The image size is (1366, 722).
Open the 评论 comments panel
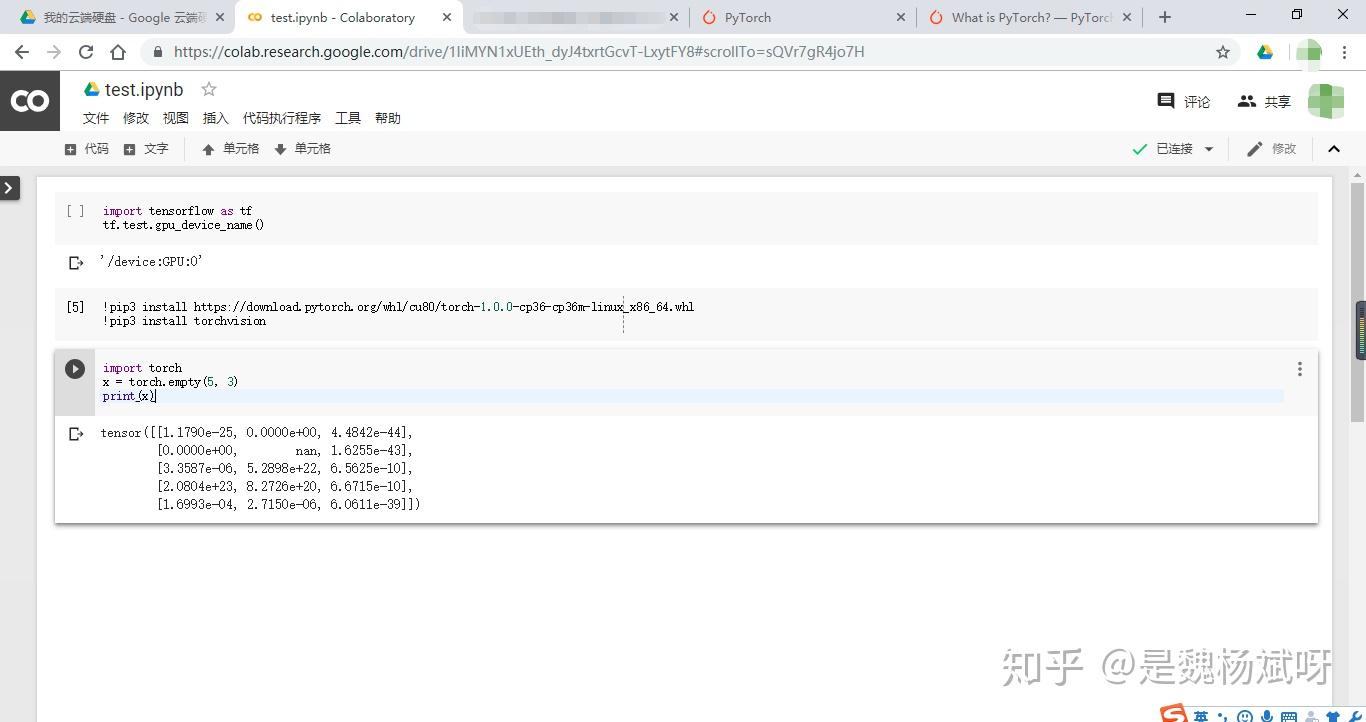(x=1183, y=101)
